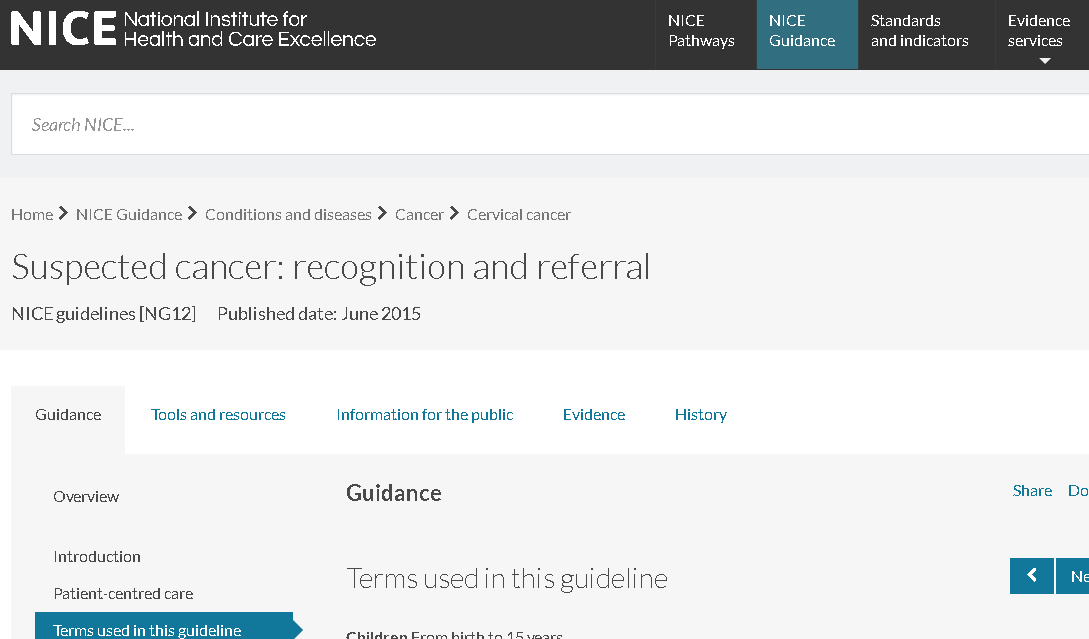Click the previous page chevron button
Image resolution: width=1089 pixels, height=639 pixels.
[1031, 576]
